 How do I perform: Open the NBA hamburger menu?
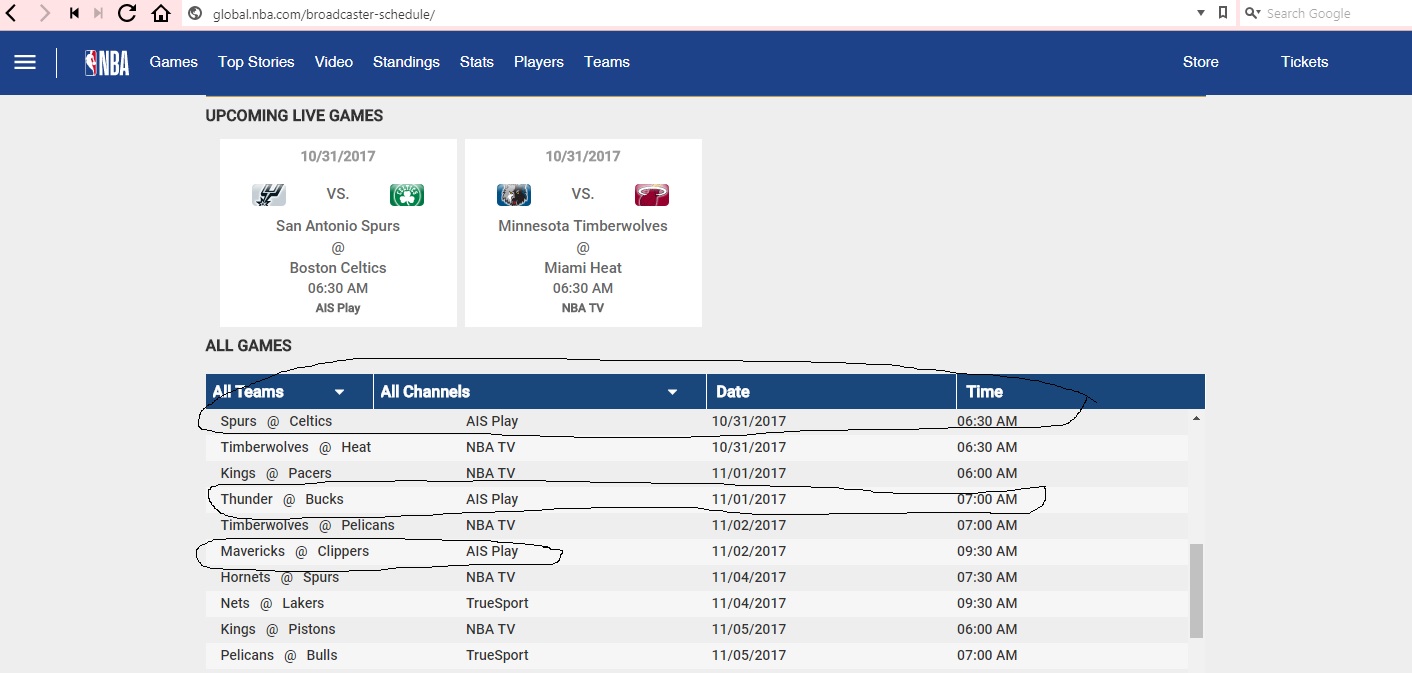pos(25,62)
